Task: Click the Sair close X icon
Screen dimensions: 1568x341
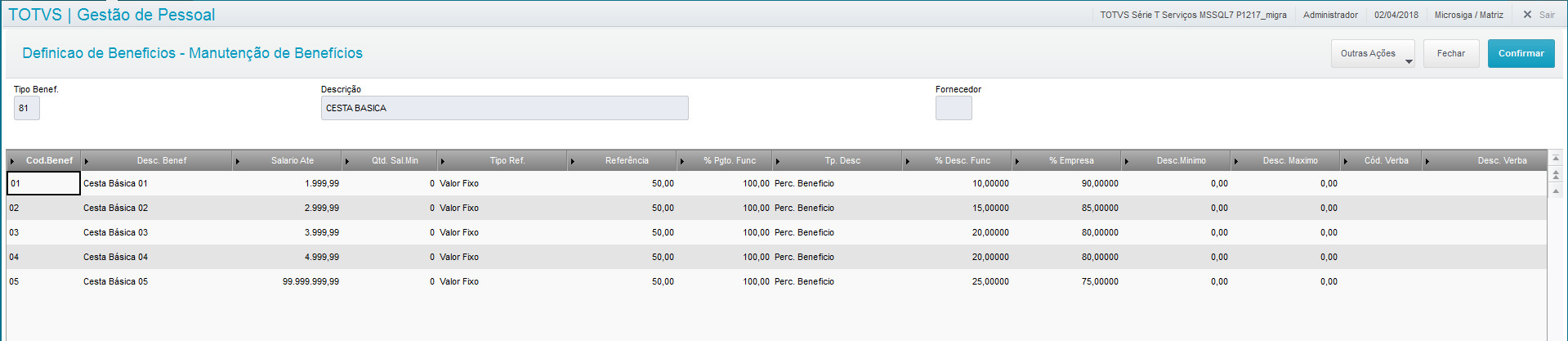Action: click(x=1527, y=15)
